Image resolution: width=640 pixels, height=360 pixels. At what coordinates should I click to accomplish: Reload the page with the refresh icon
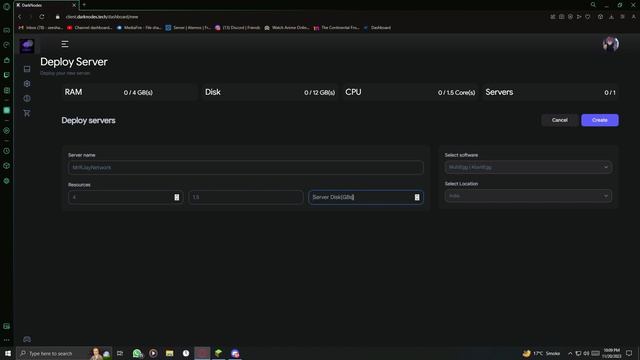[42, 17]
